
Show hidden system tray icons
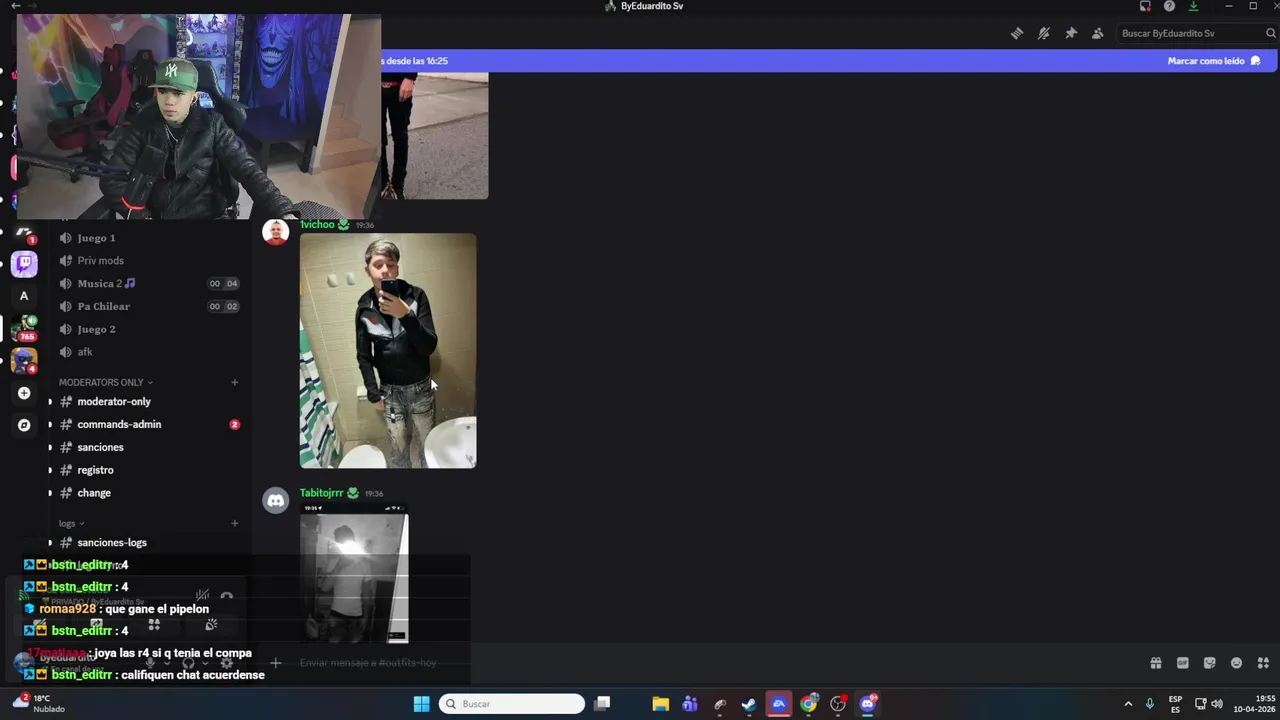click(x=1128, y=704)
